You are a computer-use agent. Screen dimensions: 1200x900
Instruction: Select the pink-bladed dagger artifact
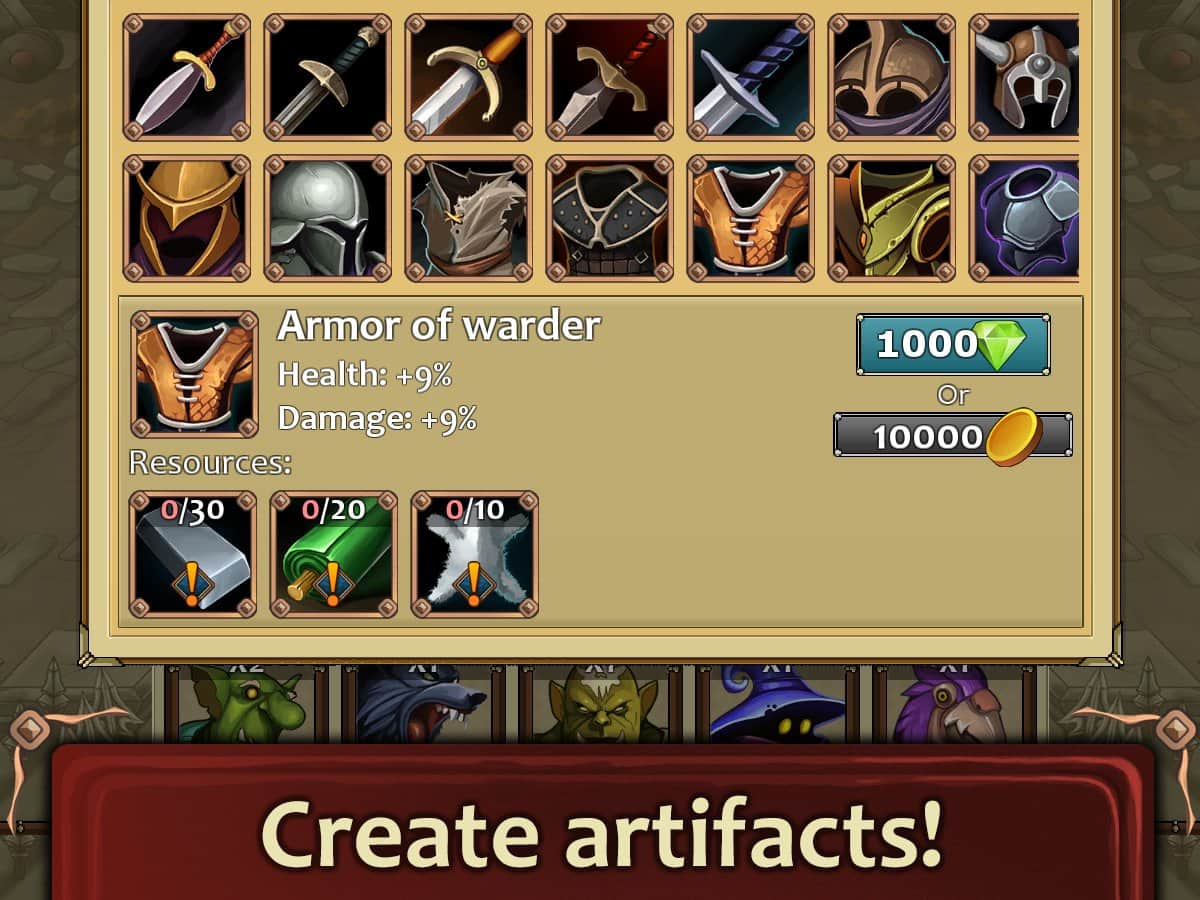click(187, 77)
